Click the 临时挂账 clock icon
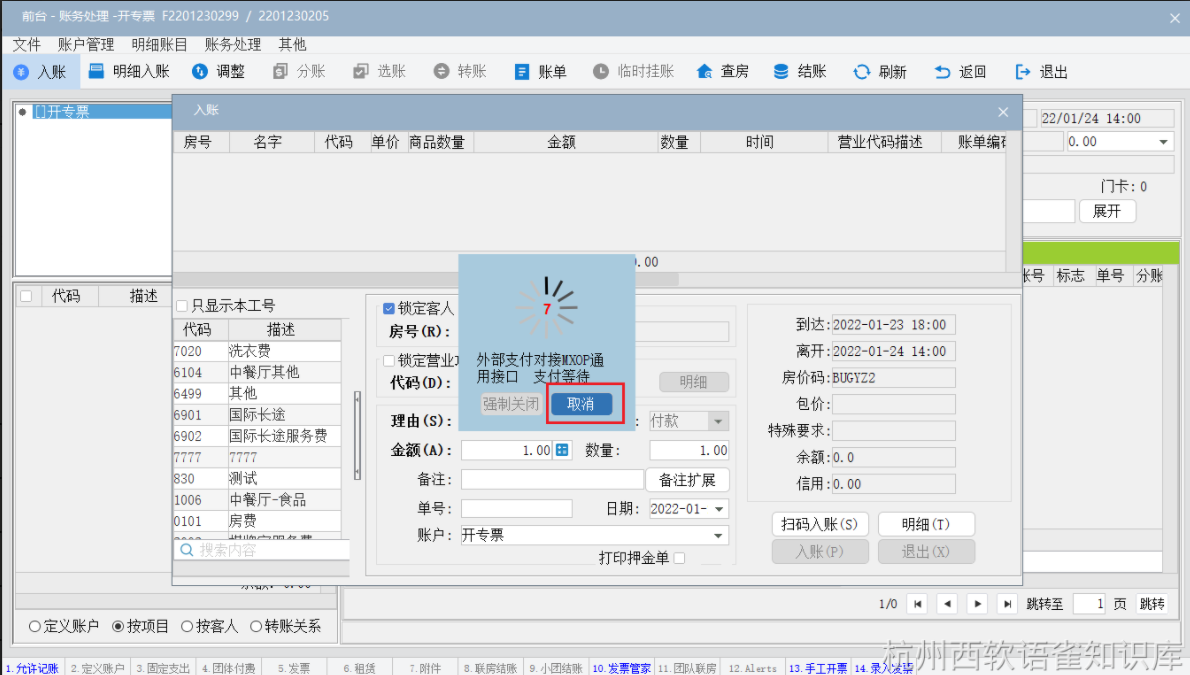The image size is (1190, 675). click(x=600, y=71)
